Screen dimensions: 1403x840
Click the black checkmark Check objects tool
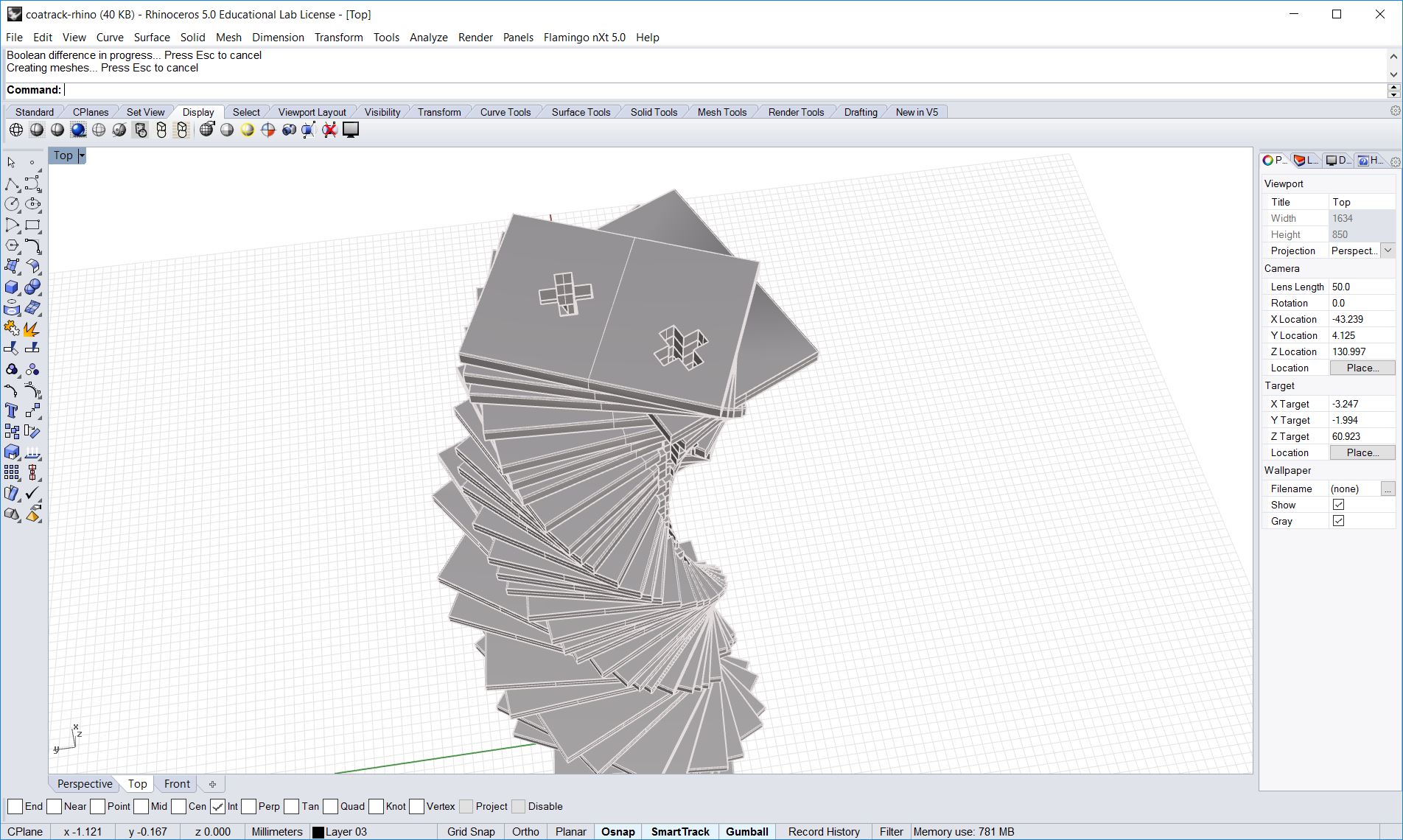(32, 493)
